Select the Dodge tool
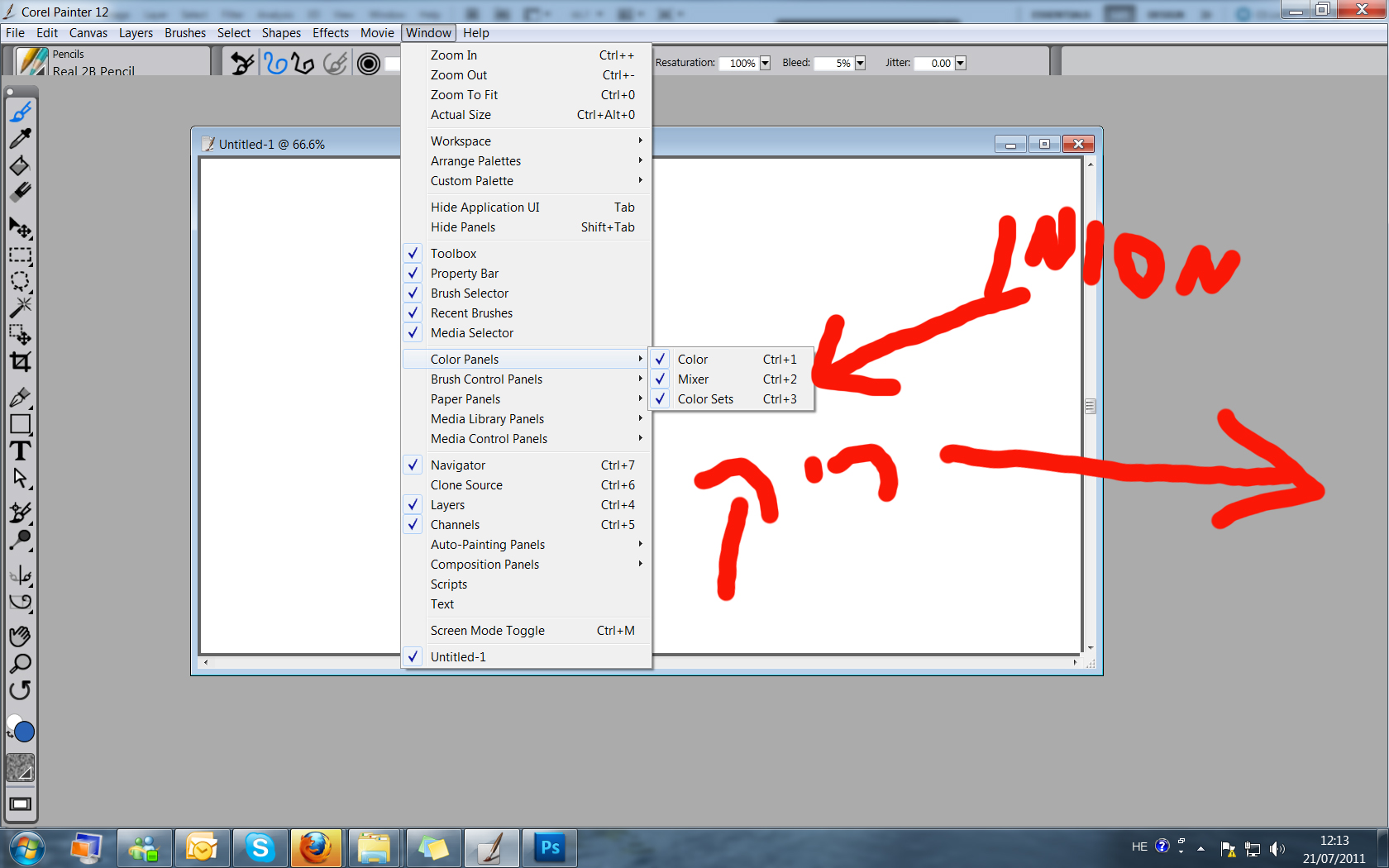 point(21,540)
